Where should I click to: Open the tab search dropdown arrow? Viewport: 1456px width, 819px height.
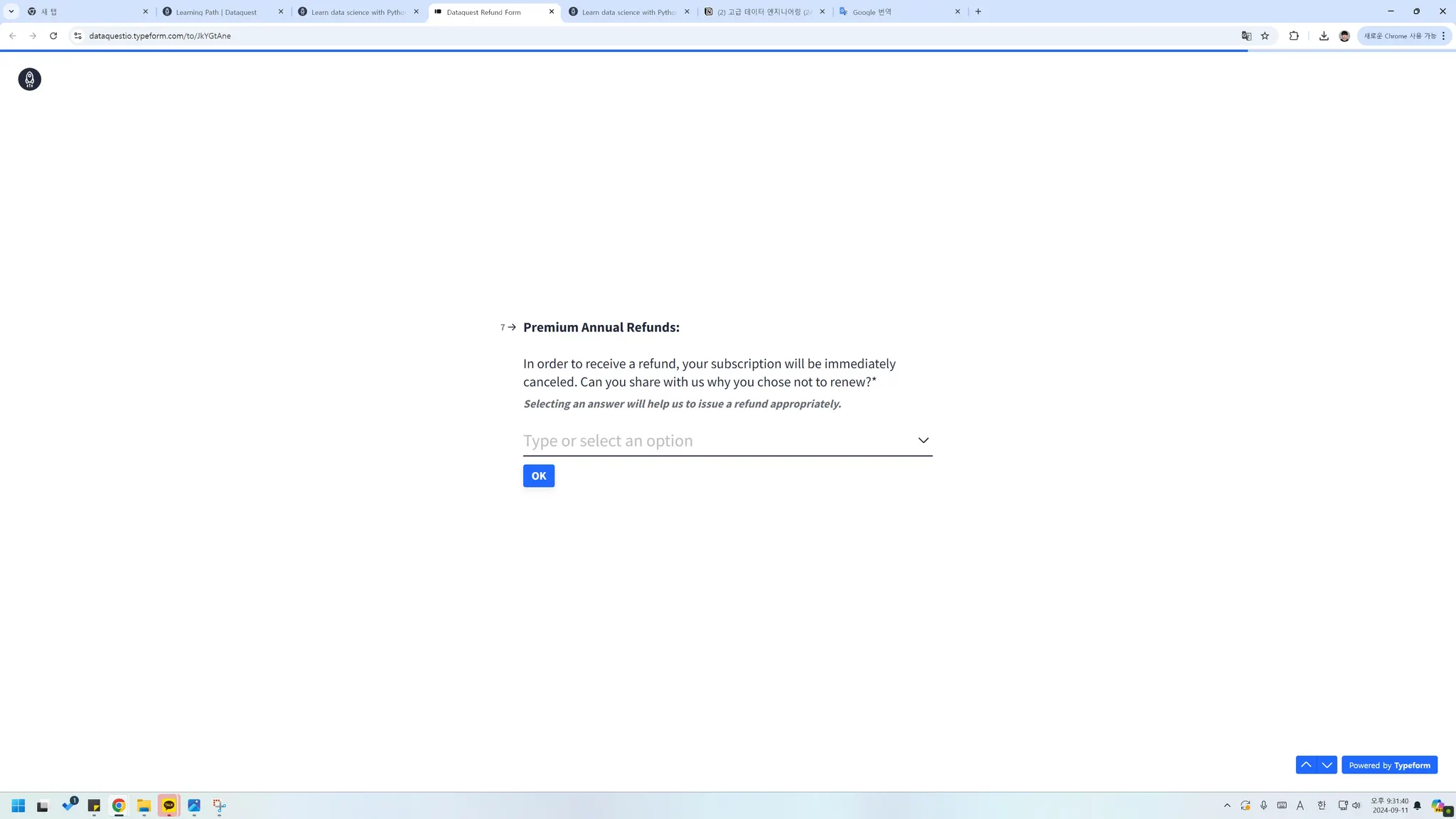click(x=11, y=11)
